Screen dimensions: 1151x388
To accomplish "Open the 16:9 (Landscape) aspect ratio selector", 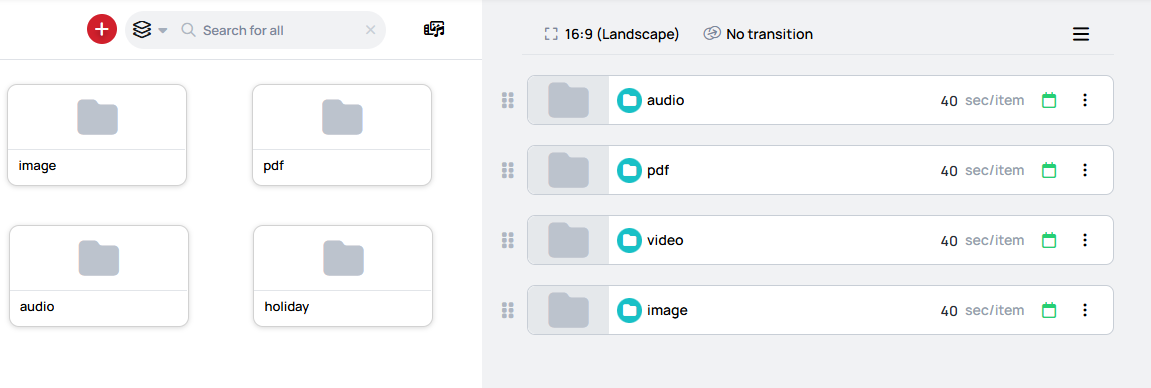I will point(611,34).
